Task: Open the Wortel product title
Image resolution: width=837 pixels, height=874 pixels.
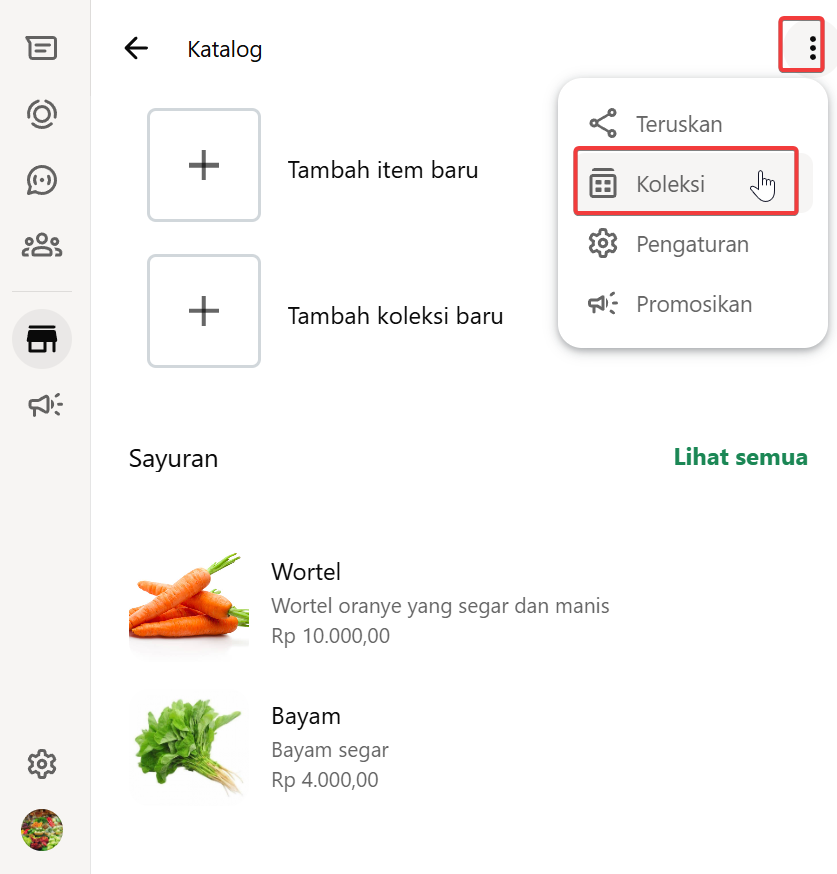Action: pyautogui.click(x=306, y=572)
